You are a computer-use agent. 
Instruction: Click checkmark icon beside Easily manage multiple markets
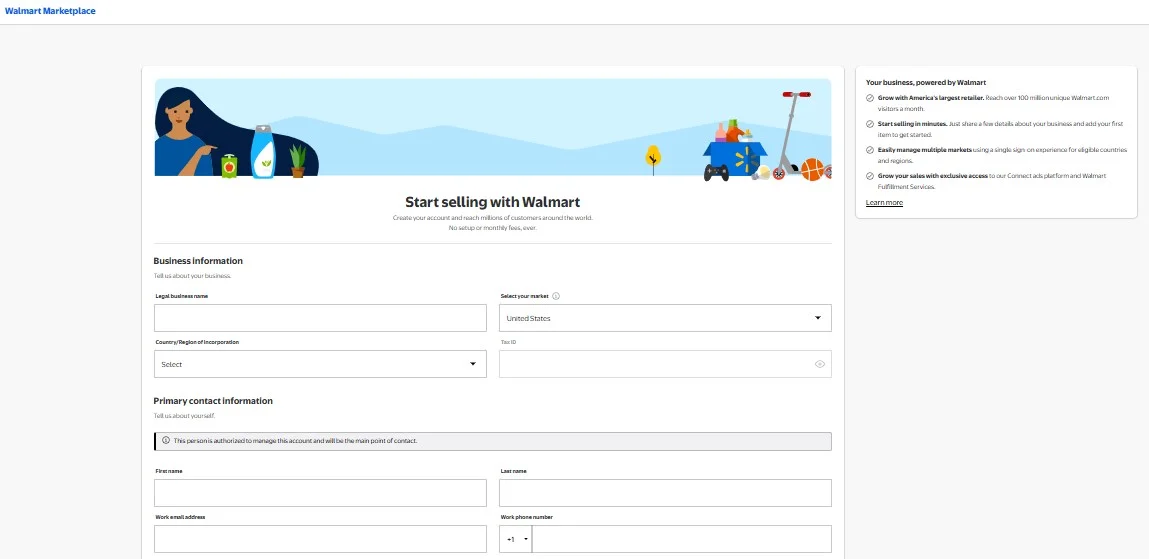[x=870, y=149]
